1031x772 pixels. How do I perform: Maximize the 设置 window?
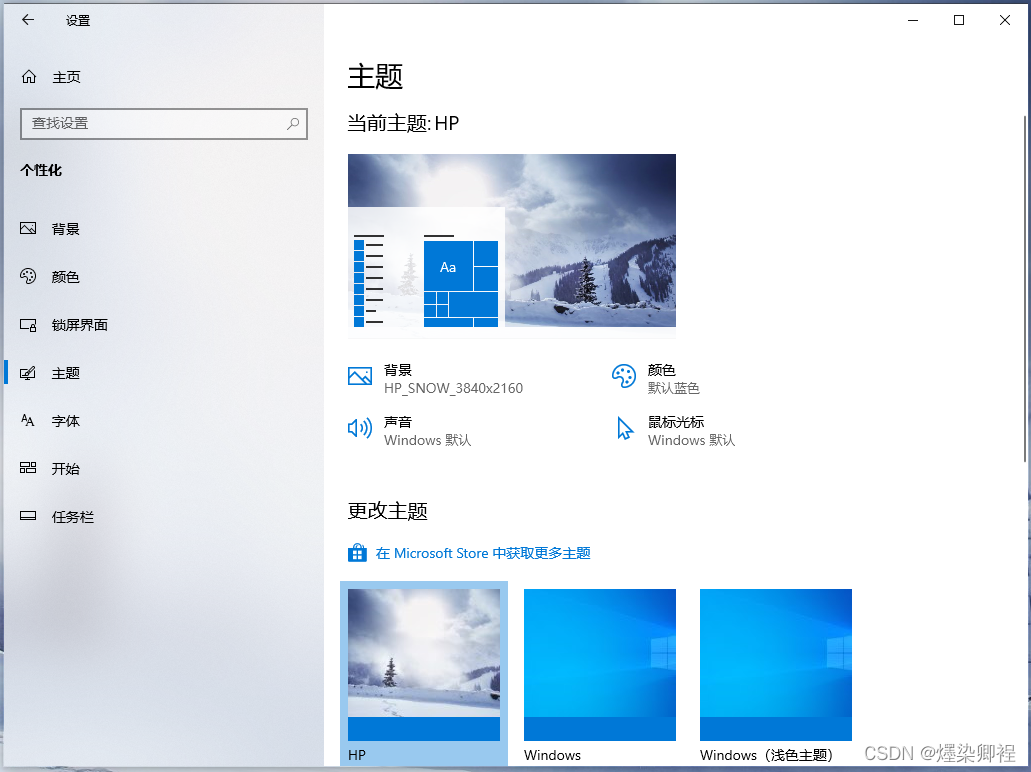pos(959,20)
